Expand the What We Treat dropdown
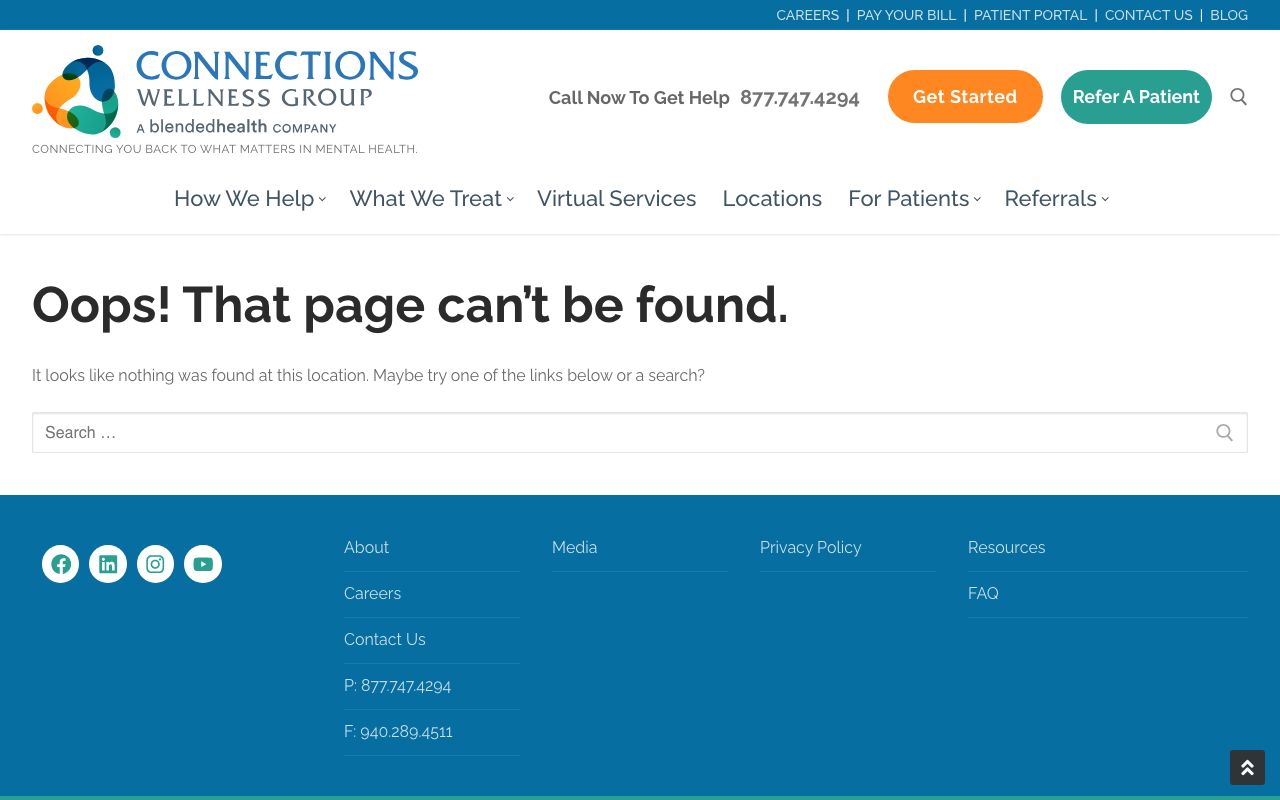The image size is (1280, 800). coord(430,199)
